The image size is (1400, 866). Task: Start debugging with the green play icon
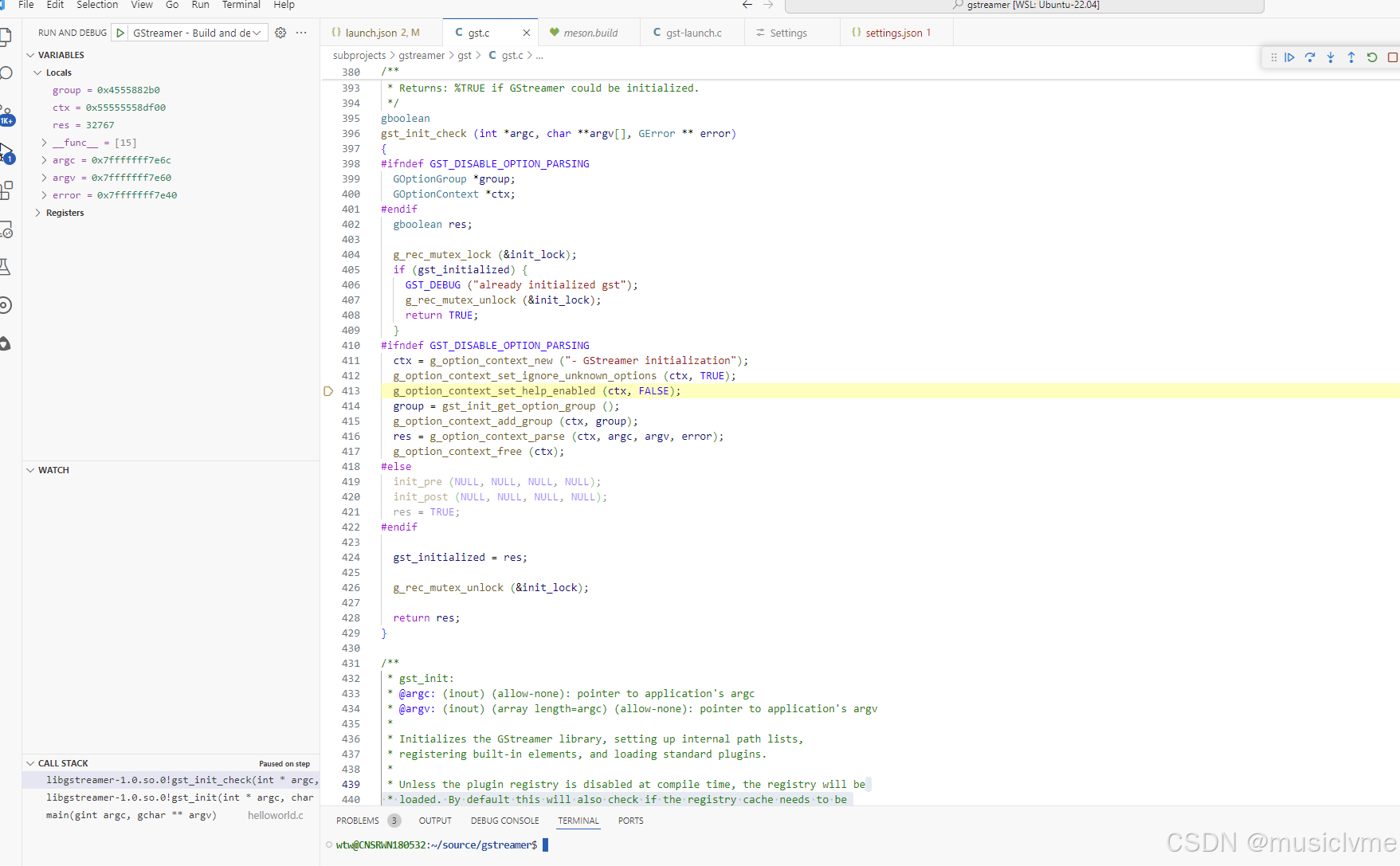120,33
